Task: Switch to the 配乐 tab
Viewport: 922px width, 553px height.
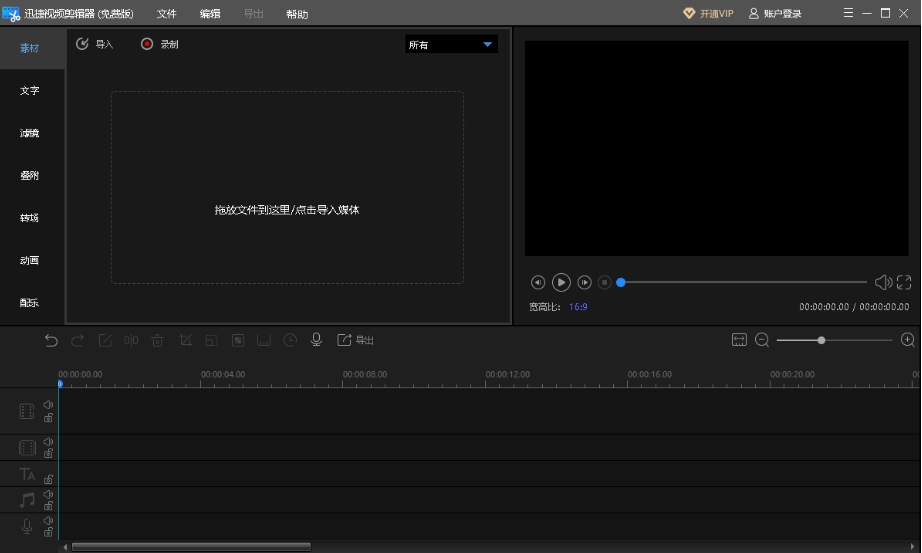Action: tap(29, 302)
